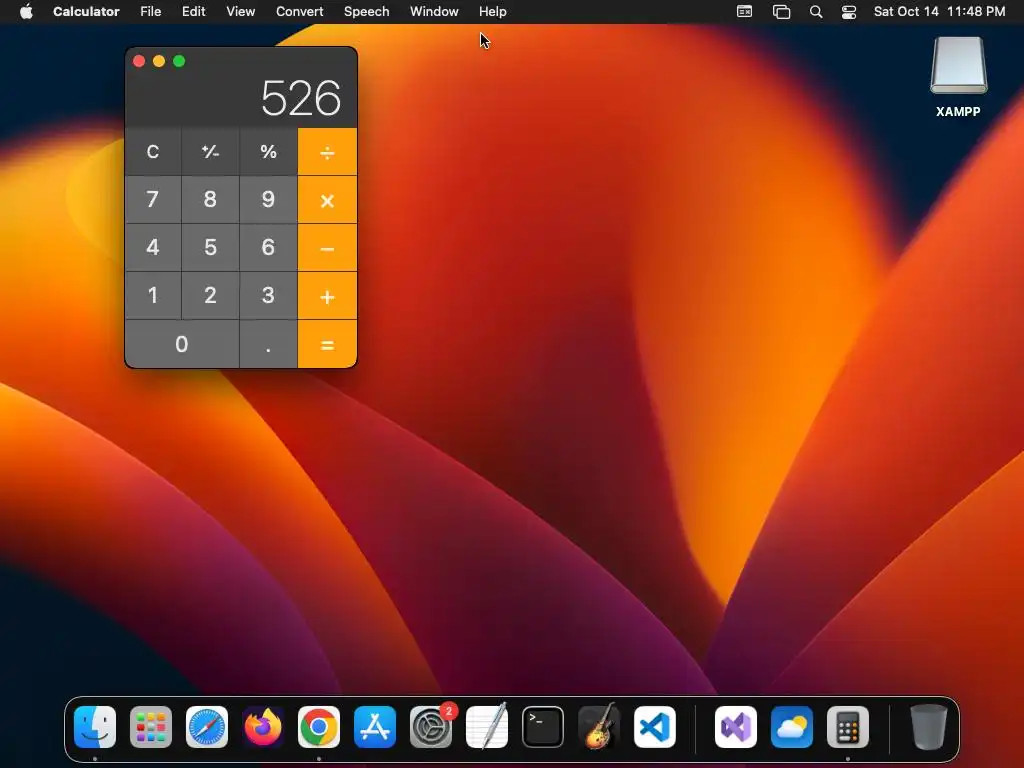1024x768 pixels.
Task: Launch Visual Studio from the Dock
Action: point(736,727)
